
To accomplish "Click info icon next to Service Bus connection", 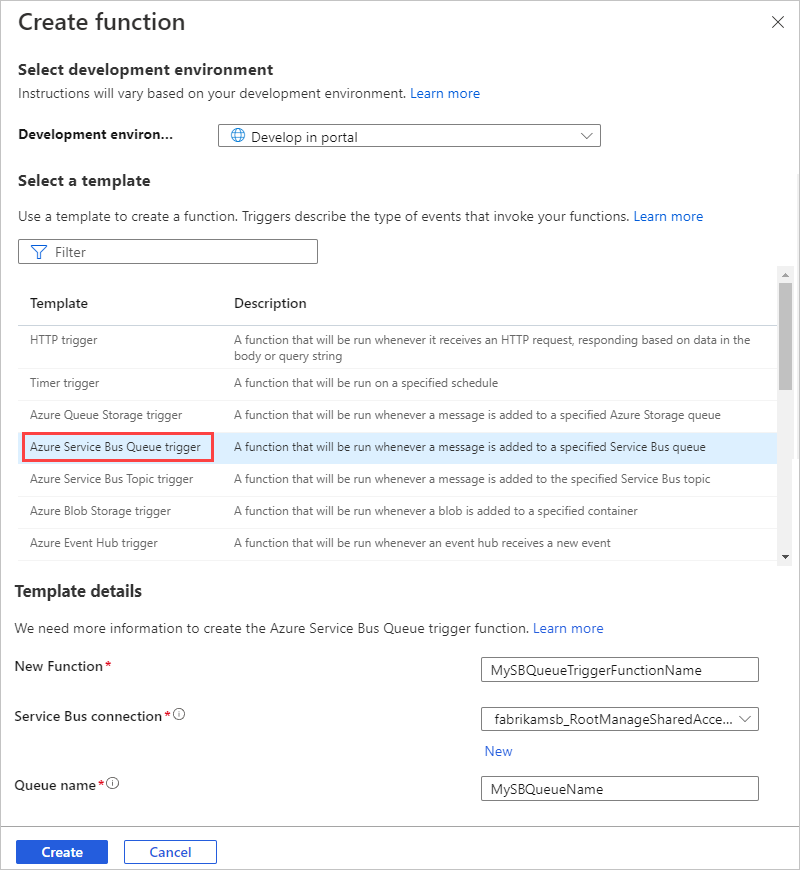I will pyautogui.click(x=179, y=715).
